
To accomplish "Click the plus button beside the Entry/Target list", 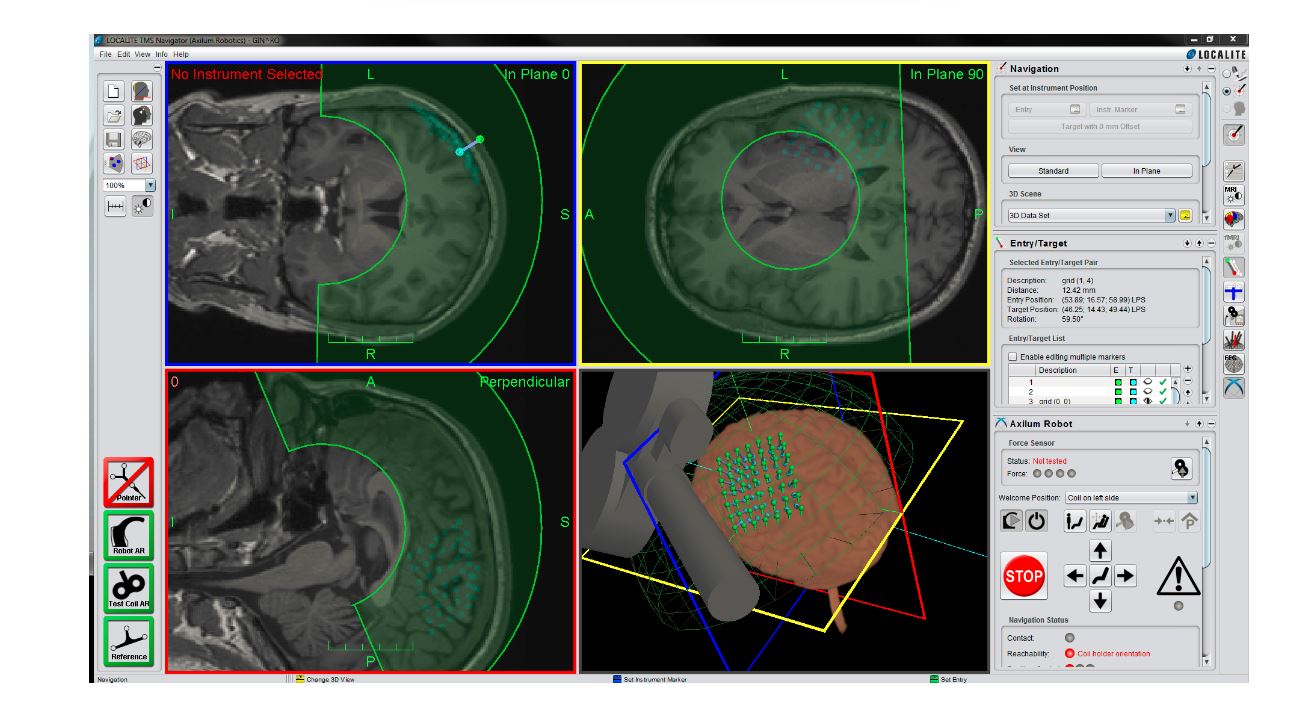I will (x=1187, y=369).
